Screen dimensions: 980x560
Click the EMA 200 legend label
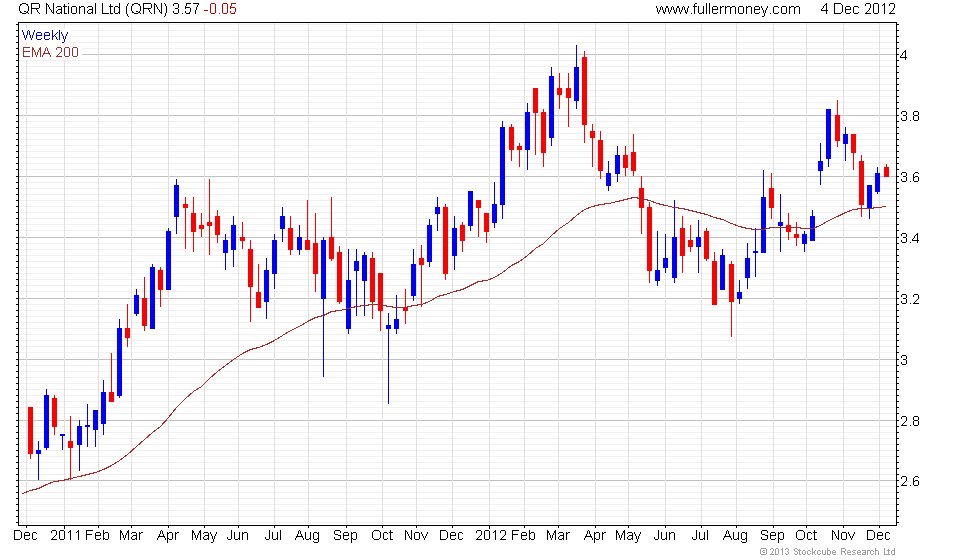(x=50, y=52)
